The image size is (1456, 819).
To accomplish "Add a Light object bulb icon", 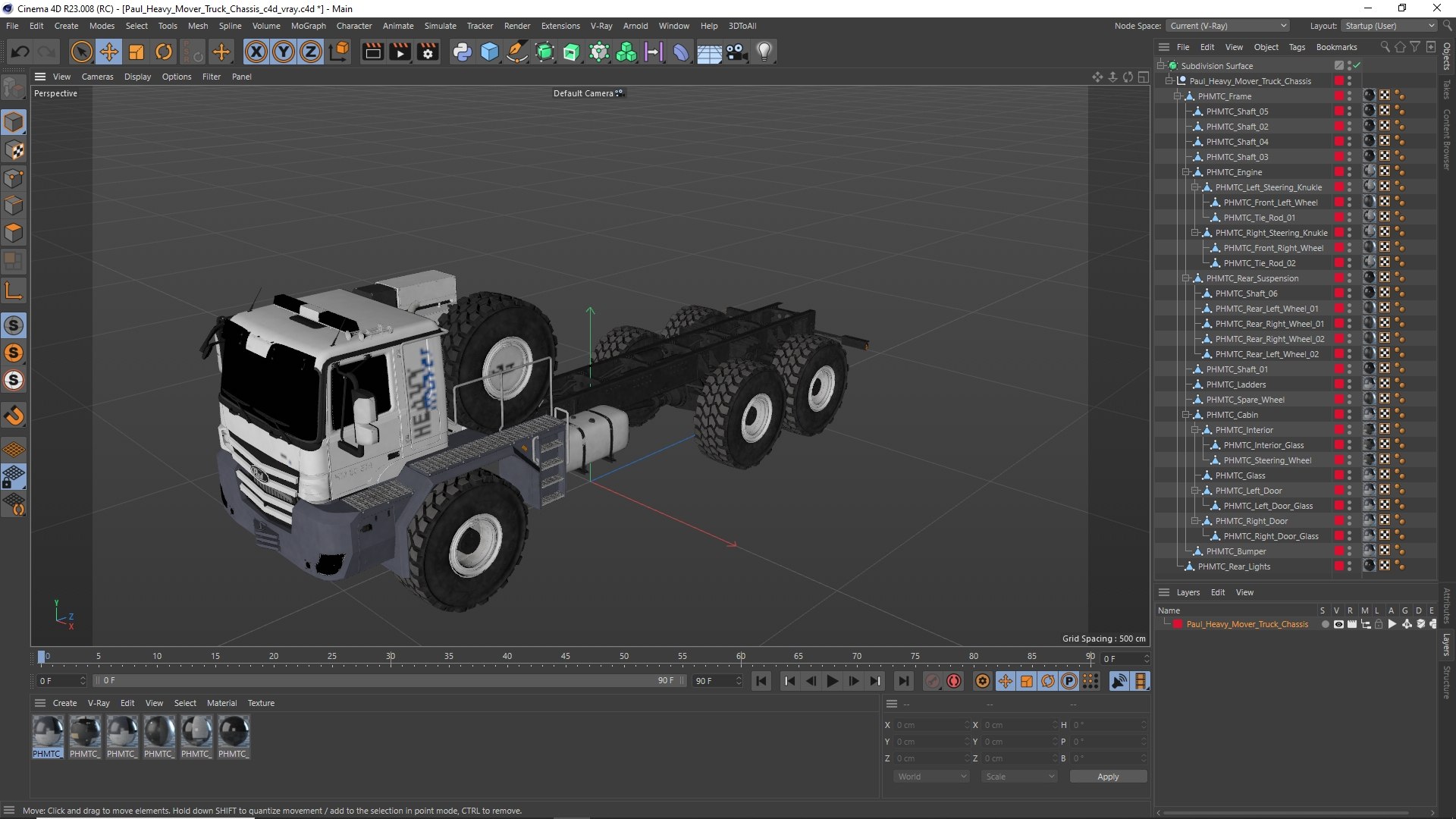I will coord(764,52).
